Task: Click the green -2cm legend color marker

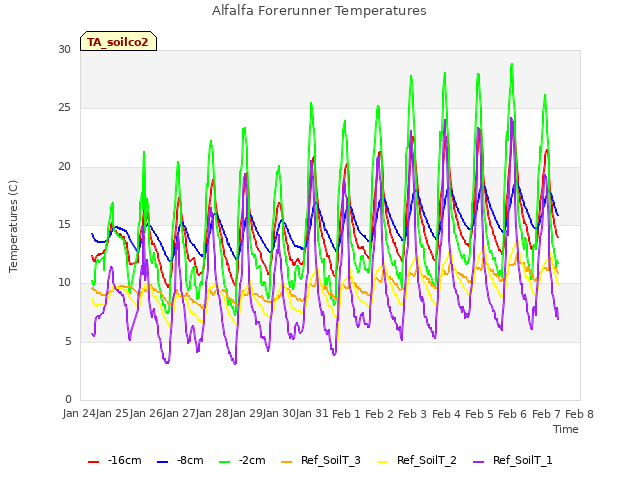Action: tap(224, 462)
